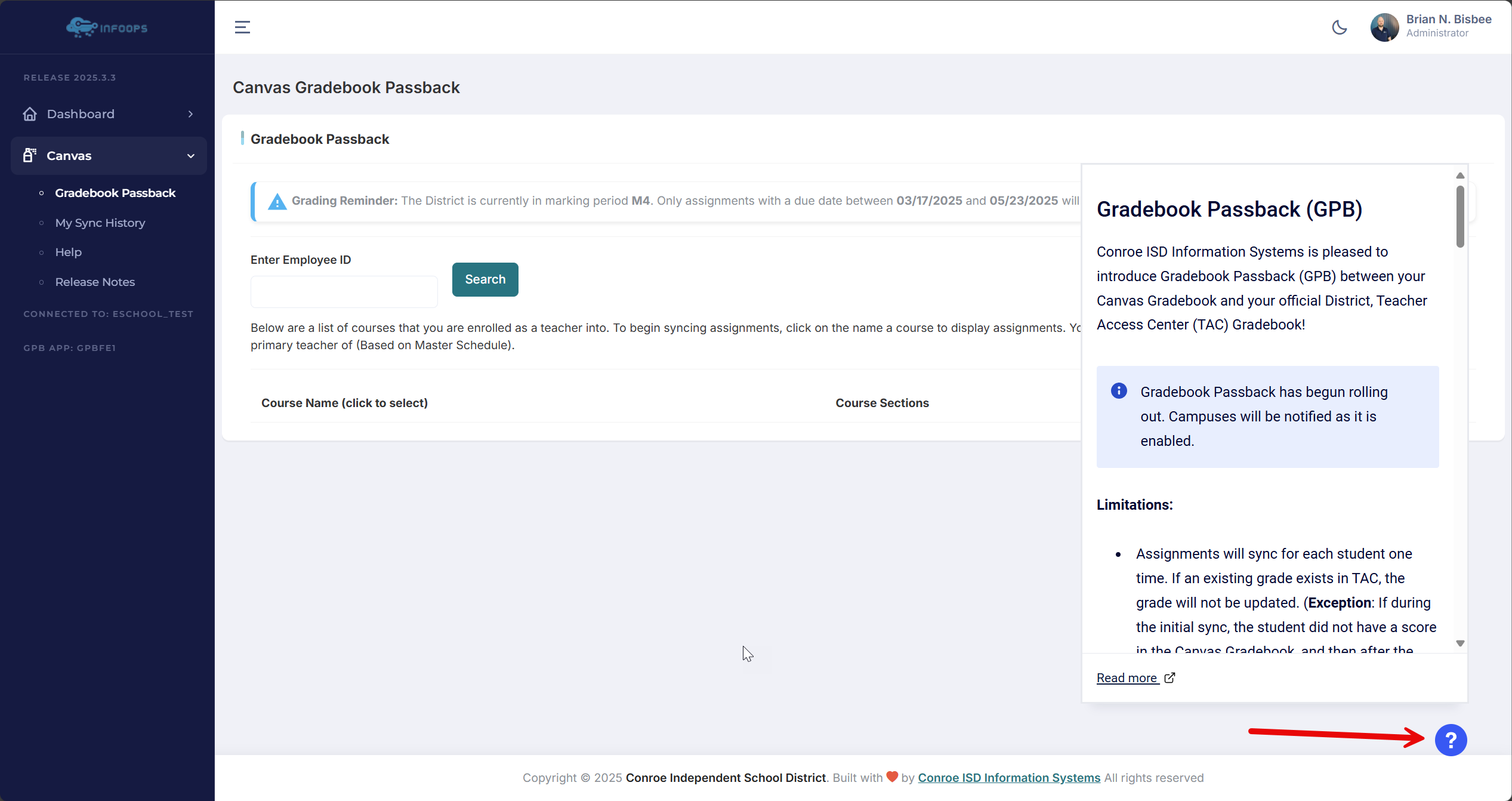Toggle the hamburger sidebar menu icon
The image size is (1512, 801).
click(x=242, y=27)
